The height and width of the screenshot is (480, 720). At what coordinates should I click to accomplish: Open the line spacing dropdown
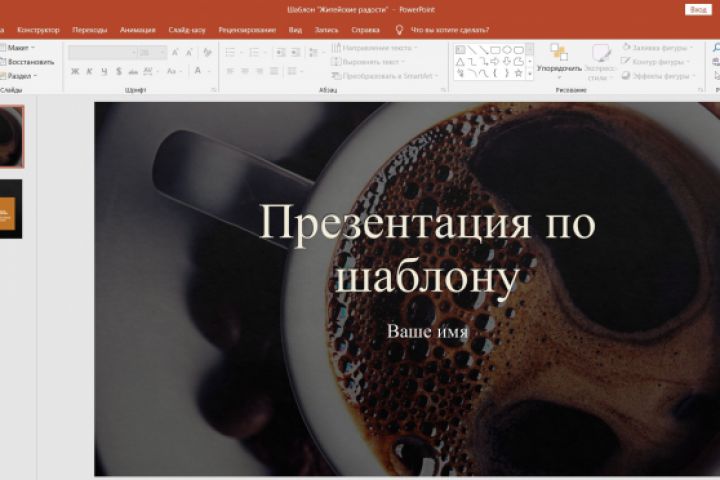(x=315, y=52)
